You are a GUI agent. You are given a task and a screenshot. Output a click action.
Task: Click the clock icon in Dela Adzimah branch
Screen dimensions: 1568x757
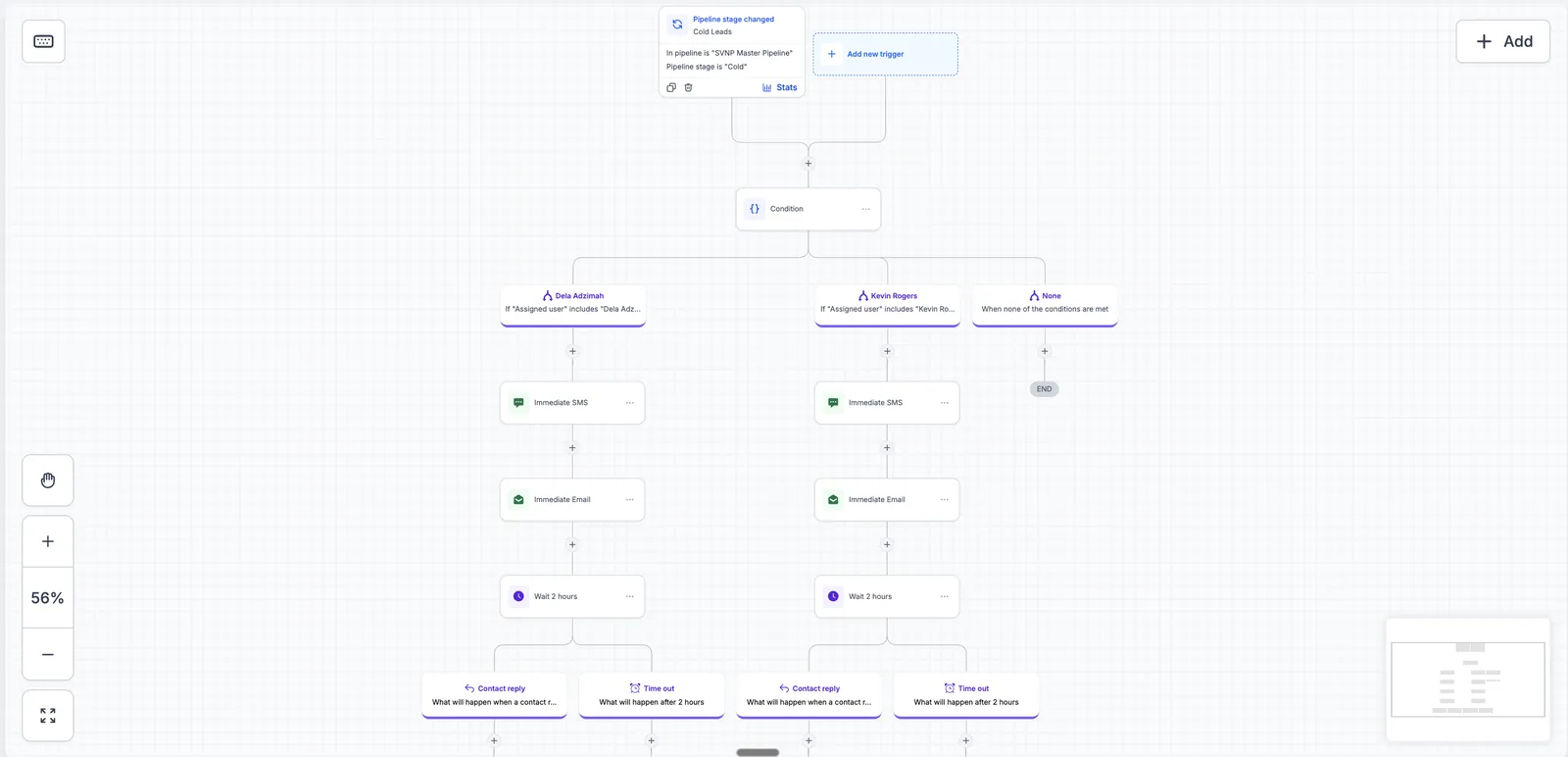[518, 596]
